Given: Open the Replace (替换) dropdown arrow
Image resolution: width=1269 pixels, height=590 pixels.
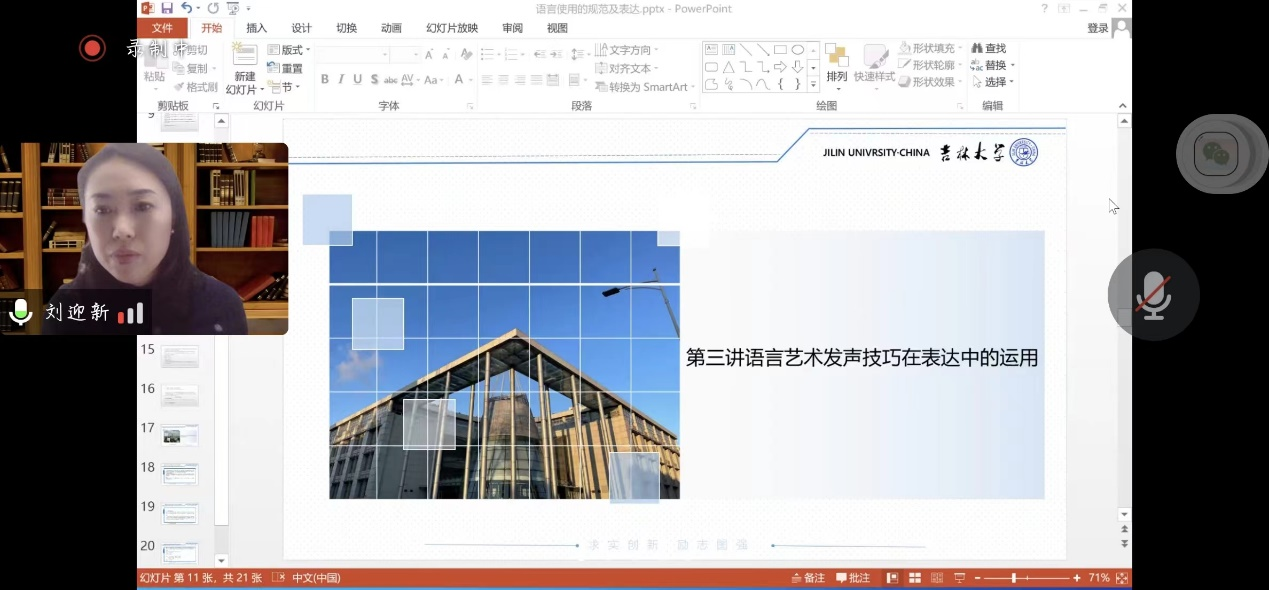Looking at the screenshot, I should (1012, 65).
